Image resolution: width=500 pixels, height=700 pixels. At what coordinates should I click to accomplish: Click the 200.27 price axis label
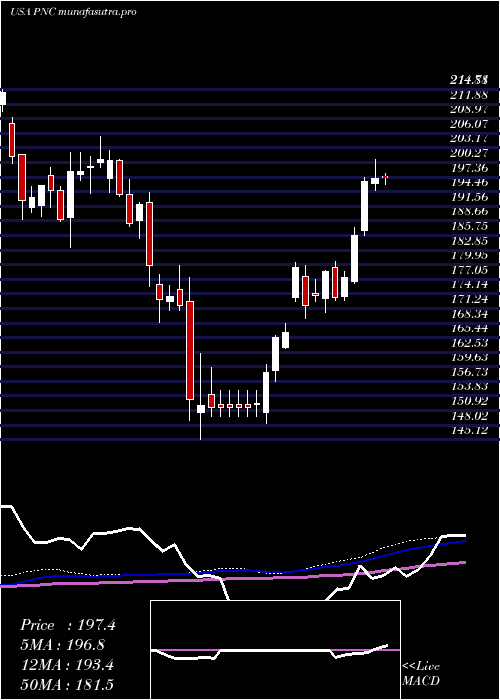click(x=468, y=153)
